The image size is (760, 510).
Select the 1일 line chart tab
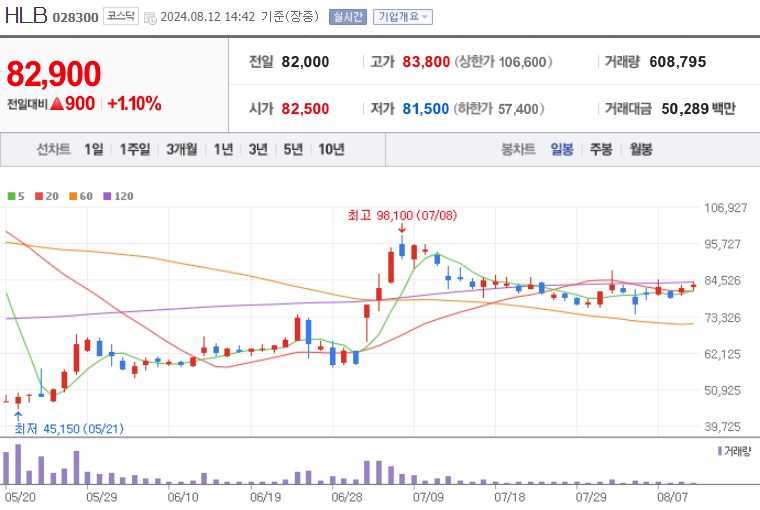[94, 149]
